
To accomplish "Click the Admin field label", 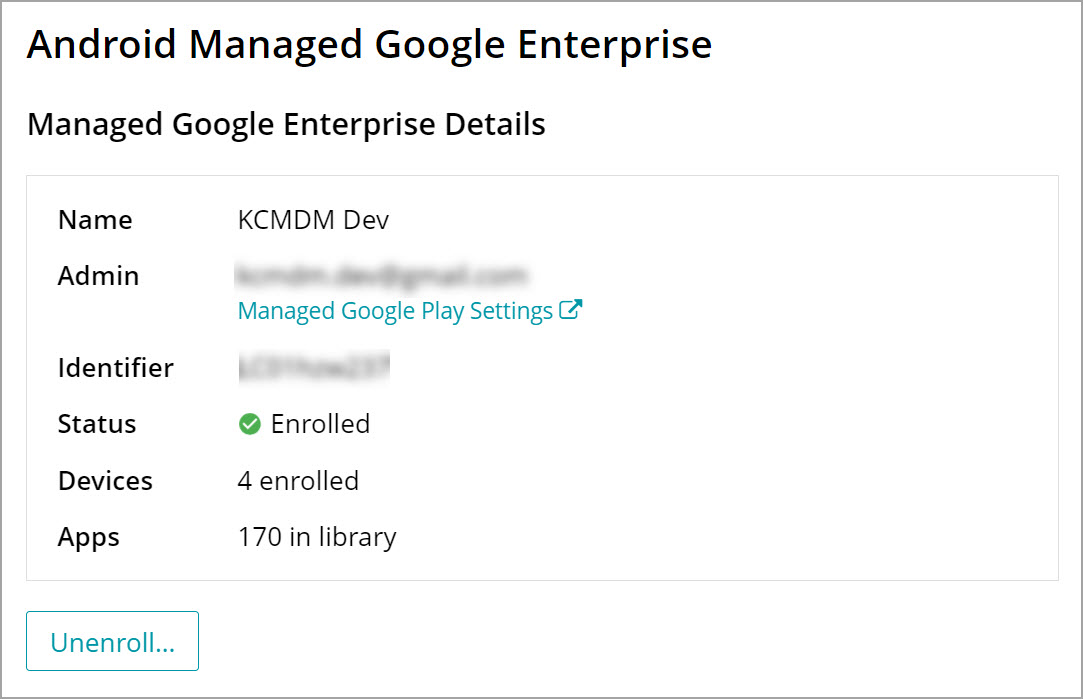I will pyautogui.click(x=98, y=276).
